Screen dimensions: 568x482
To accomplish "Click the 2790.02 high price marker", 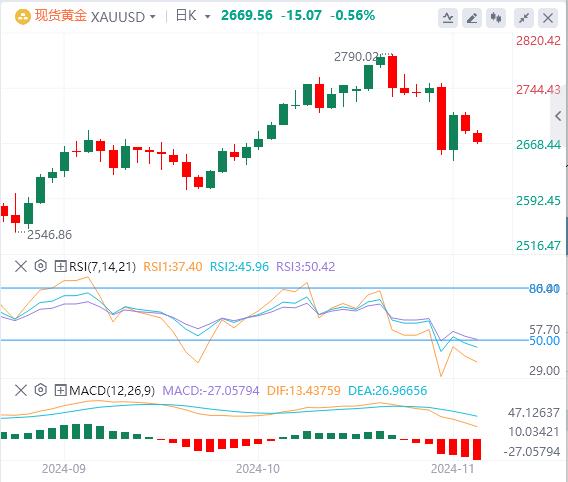I will 356,57.
